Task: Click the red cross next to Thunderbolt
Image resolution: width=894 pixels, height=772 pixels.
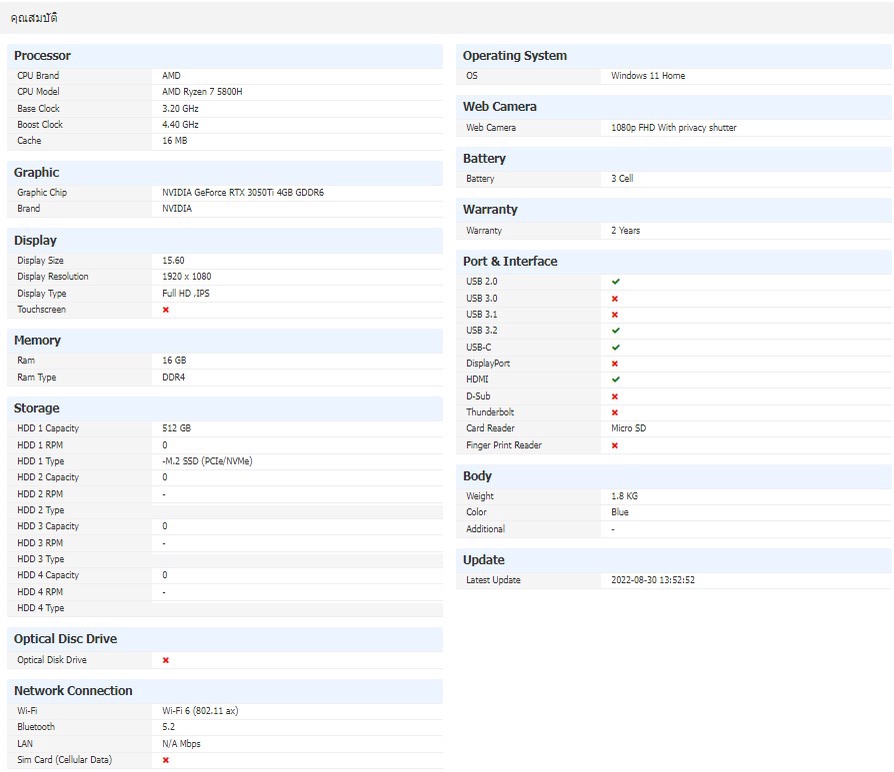Action: 615,413
